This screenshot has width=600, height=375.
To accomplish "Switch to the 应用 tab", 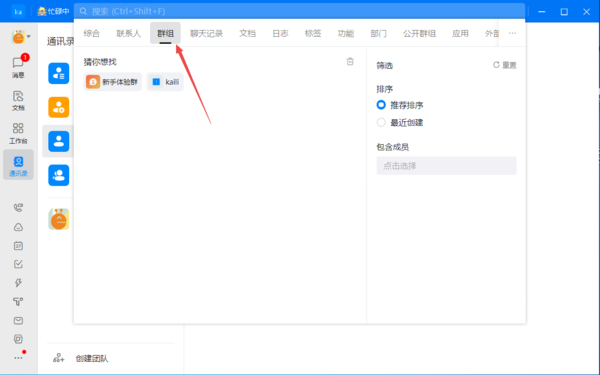I will click(460, 33).
